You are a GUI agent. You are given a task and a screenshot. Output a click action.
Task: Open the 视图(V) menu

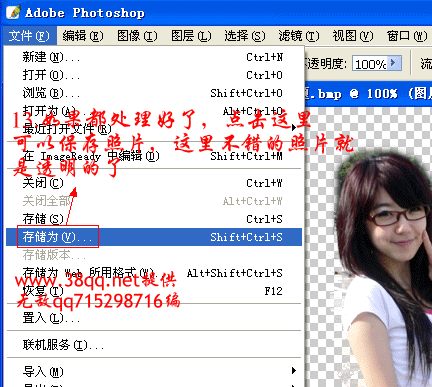pyautogui.click(x=353, y=35)
